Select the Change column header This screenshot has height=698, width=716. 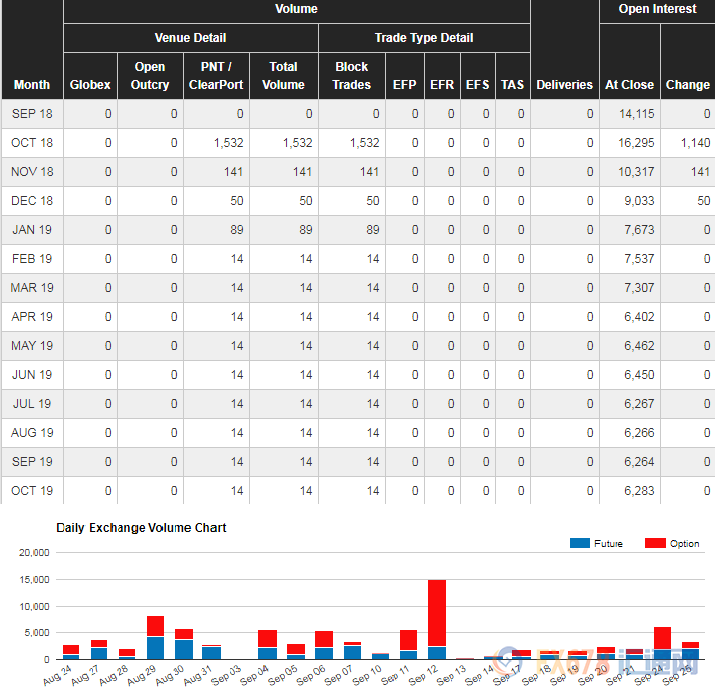coord(687,85)
